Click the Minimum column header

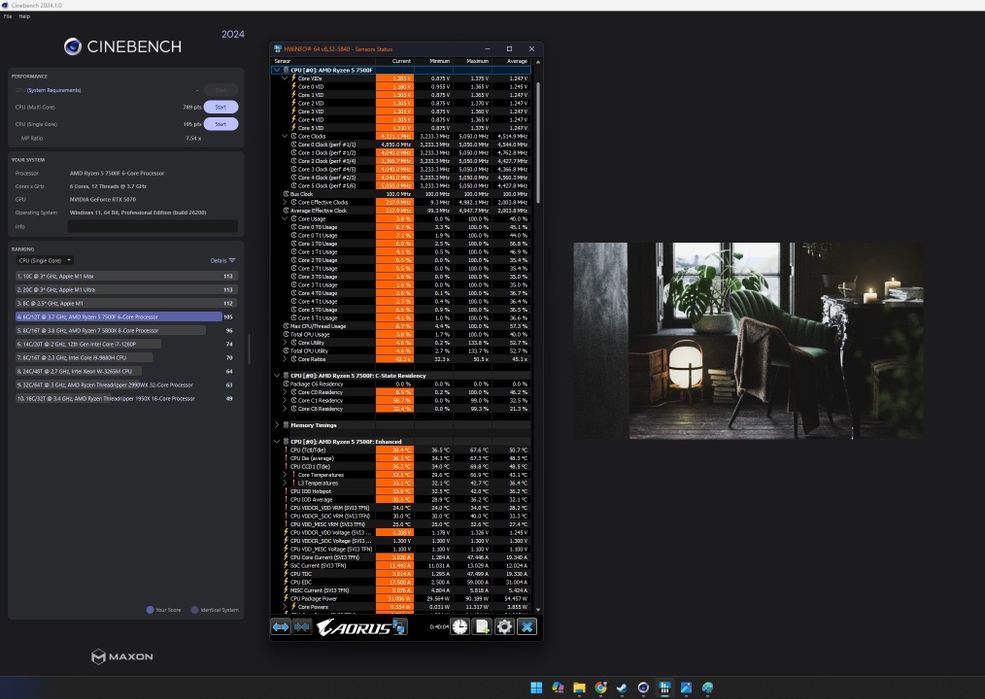point(433,61)
